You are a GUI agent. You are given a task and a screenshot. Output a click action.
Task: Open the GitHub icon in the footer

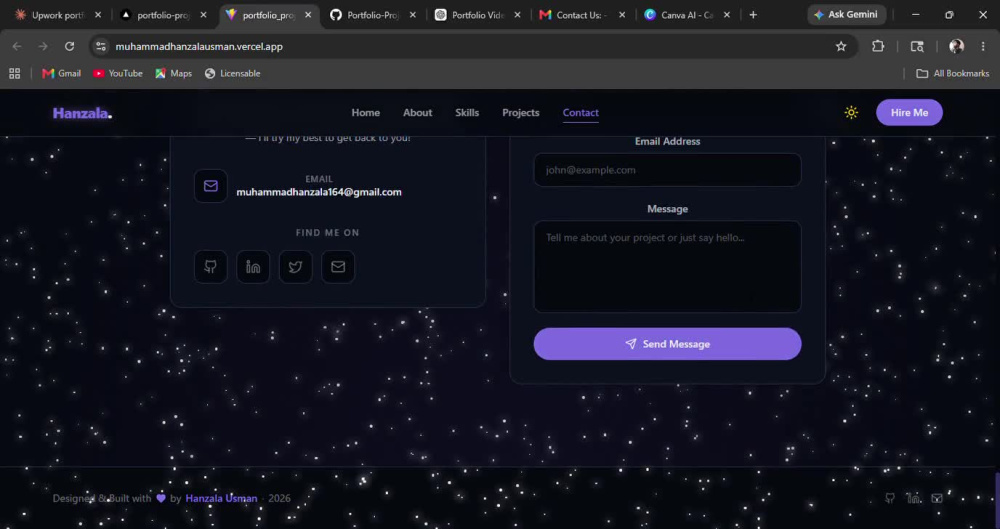point(890,498)
